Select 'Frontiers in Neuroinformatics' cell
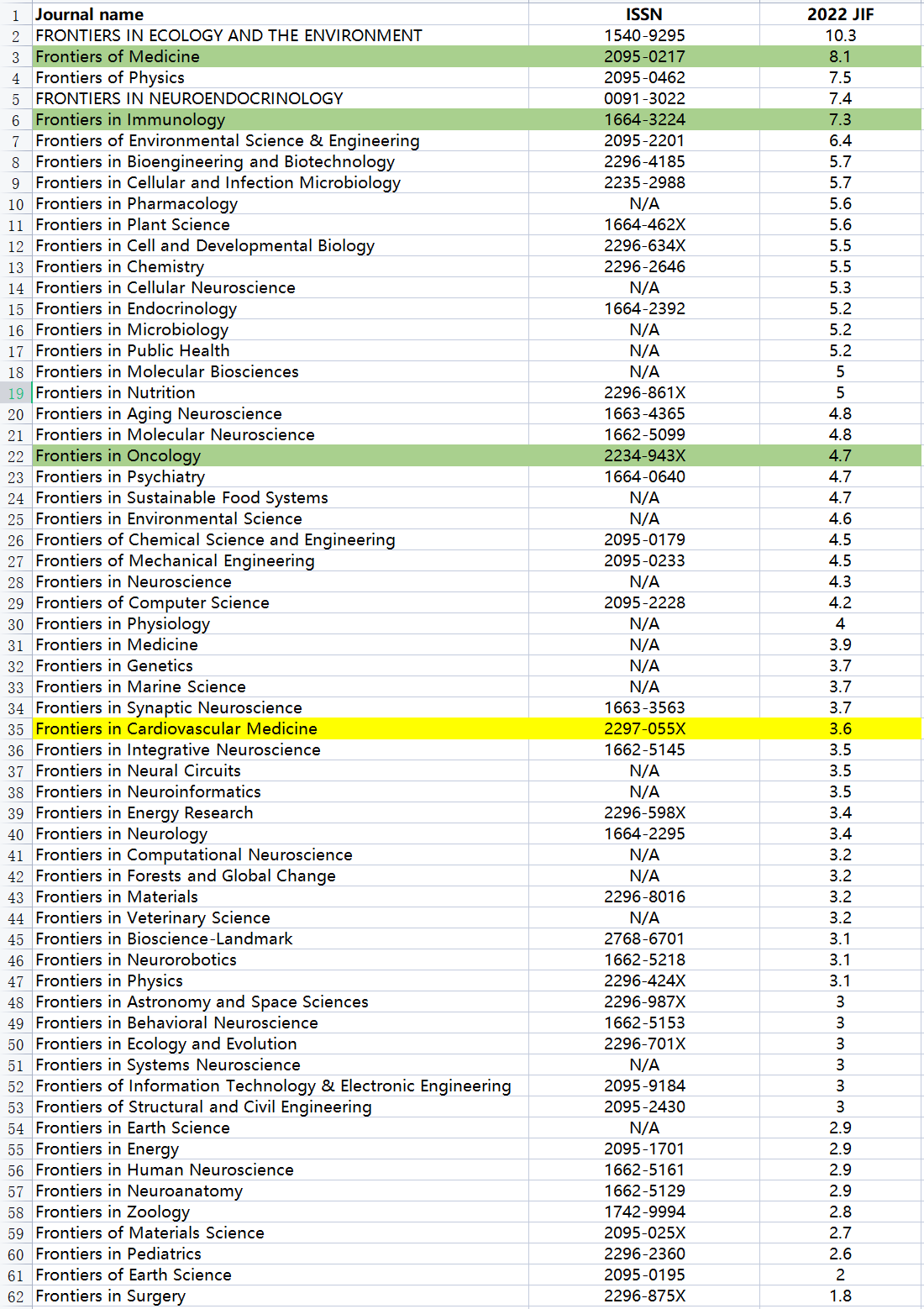The image size is (924, 1309). pyautogui.click(x=281, y=791)
